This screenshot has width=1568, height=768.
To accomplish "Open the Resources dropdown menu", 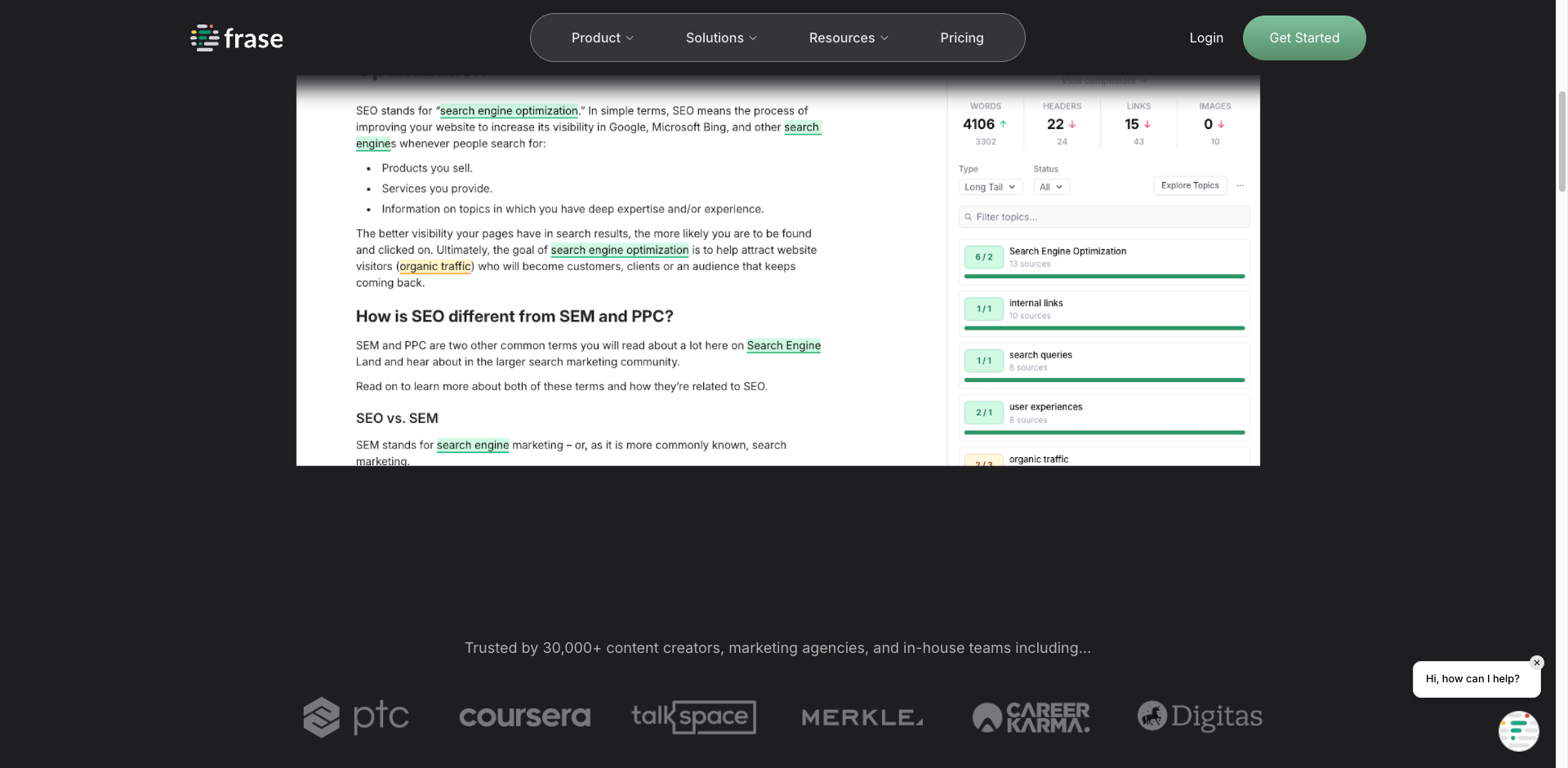I will (x=849, y=38).
